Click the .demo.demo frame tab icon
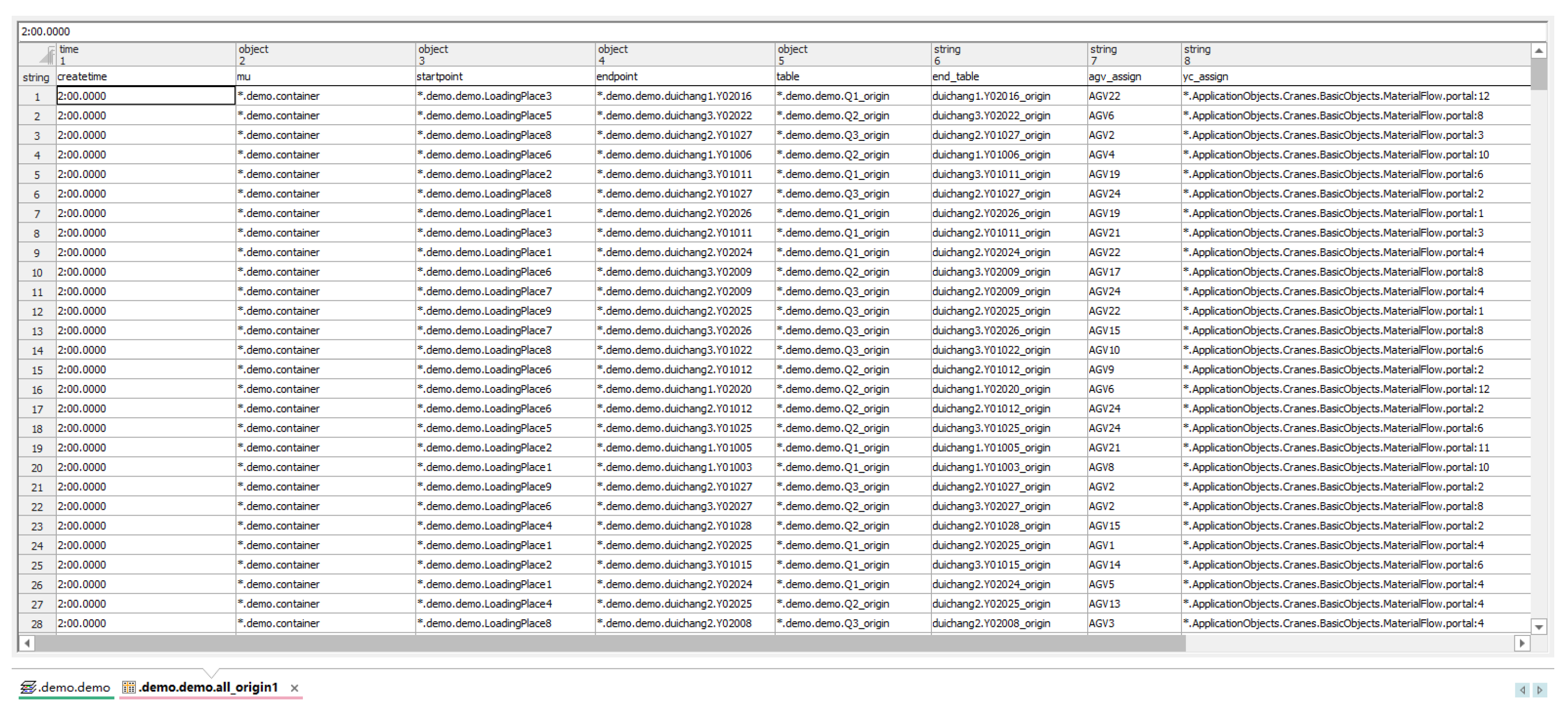The image size is (1568, 712). [28, 687]
